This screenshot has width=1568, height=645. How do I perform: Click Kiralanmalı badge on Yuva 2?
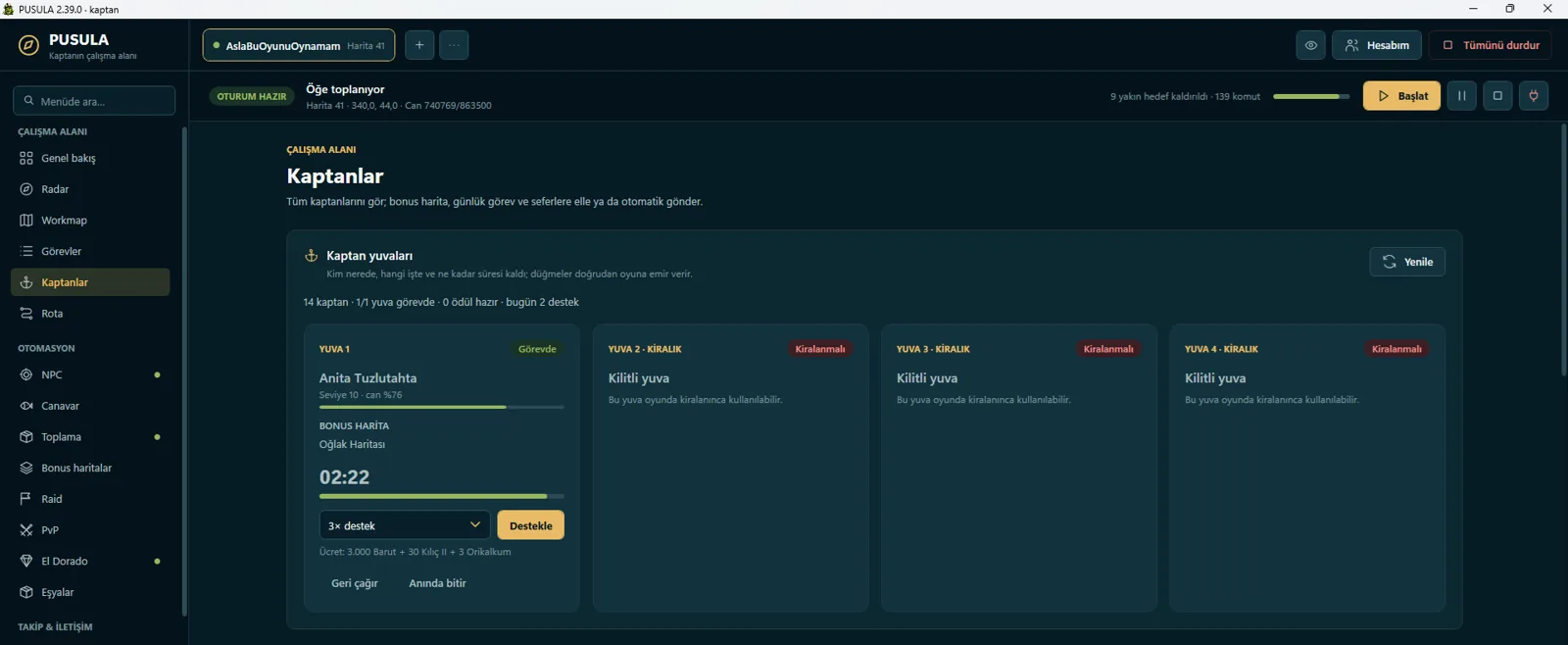(820, 349)
